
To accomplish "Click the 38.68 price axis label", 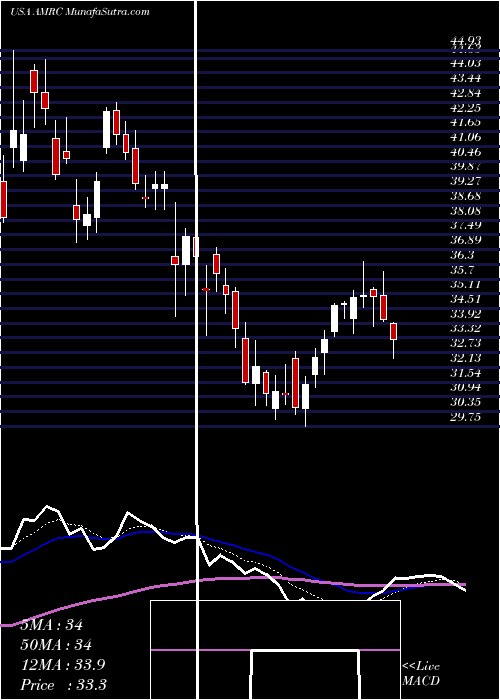I will pyautogui.click(x=465, y=196).
